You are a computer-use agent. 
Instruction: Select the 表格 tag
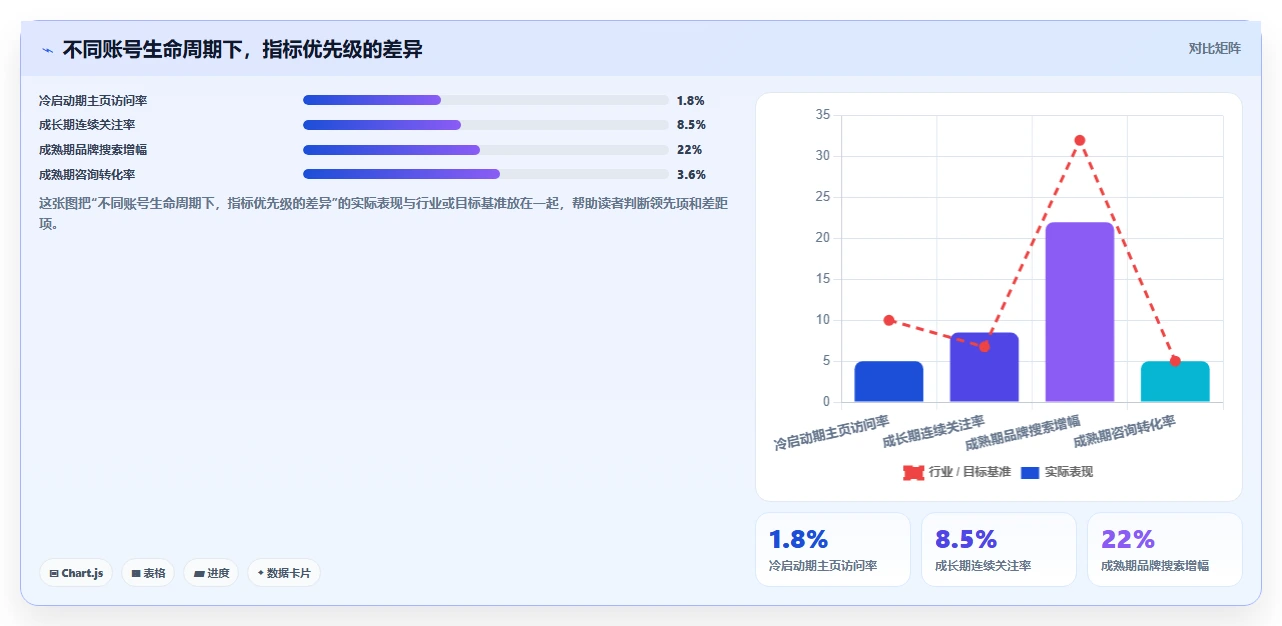point(148,573)
